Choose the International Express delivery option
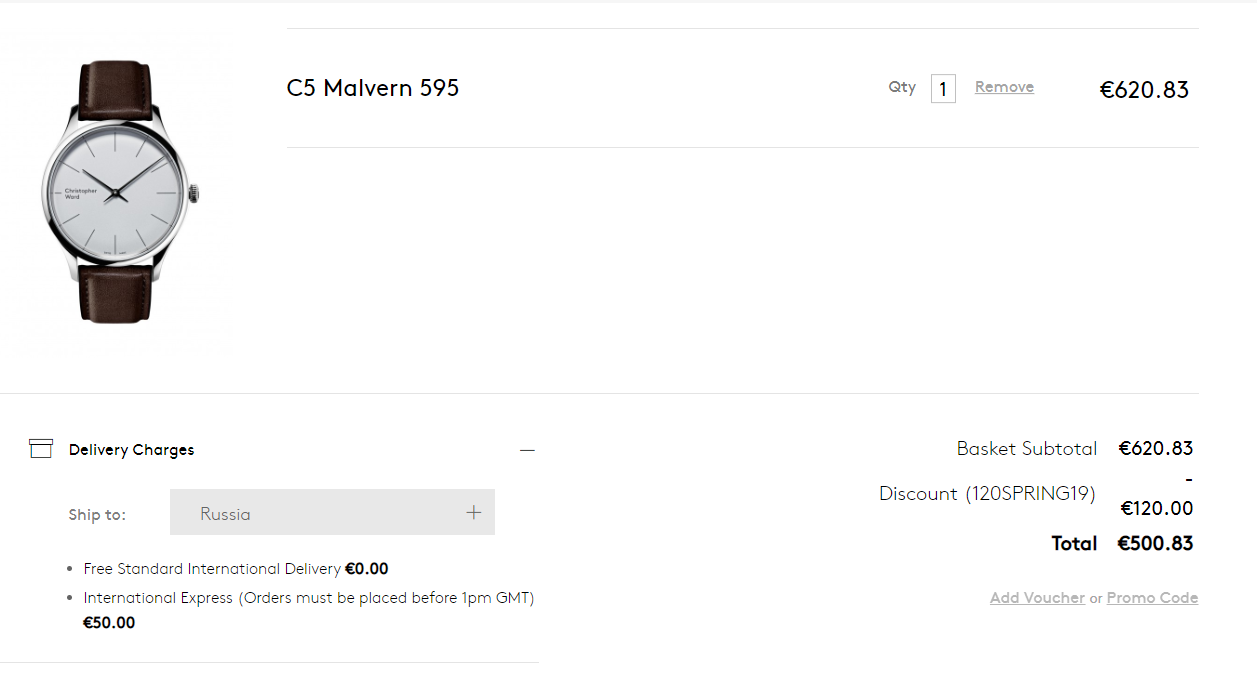The width and height of the screenshot is (1257, 674). click(x=308, y=598)
